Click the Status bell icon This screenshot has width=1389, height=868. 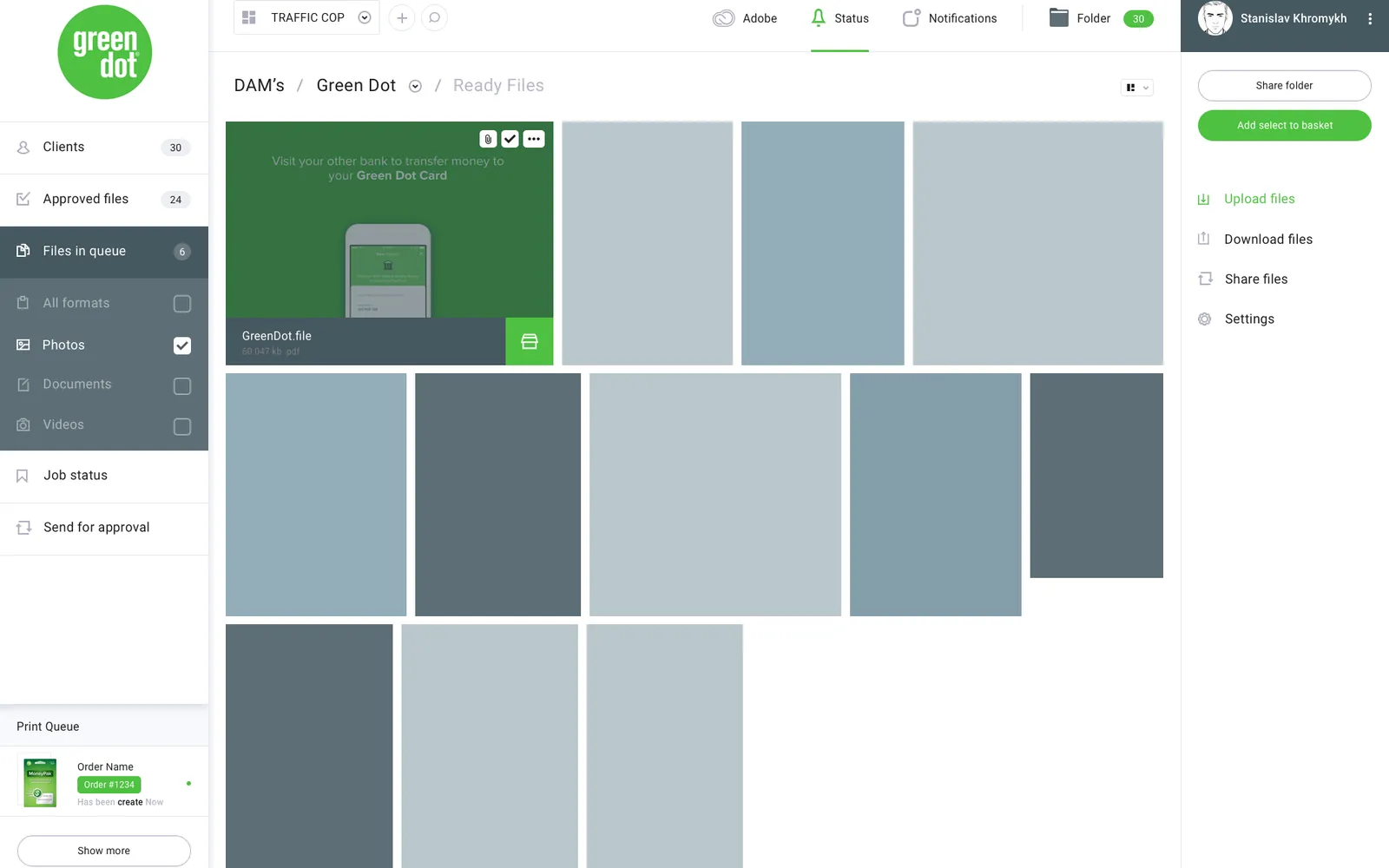(819, 18)
